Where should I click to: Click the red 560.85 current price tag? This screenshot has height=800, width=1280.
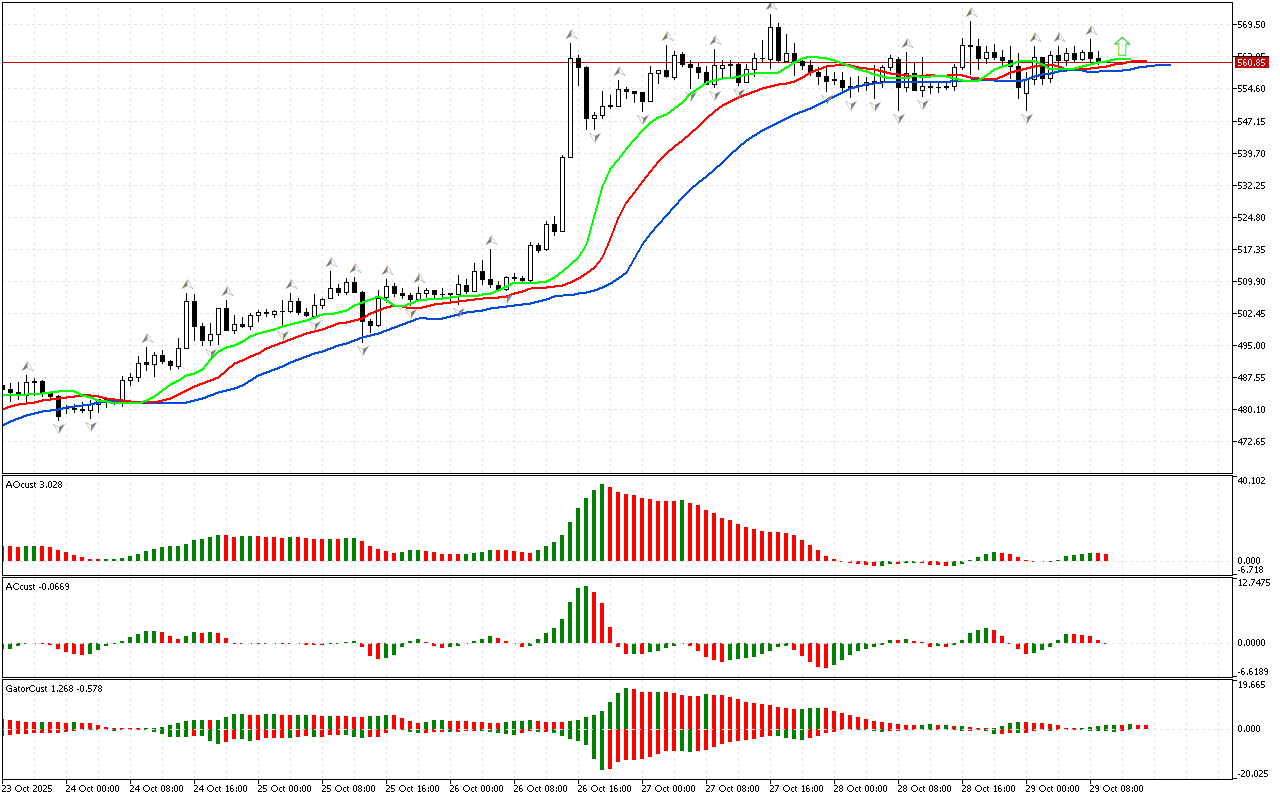[x=1251, y=62]
